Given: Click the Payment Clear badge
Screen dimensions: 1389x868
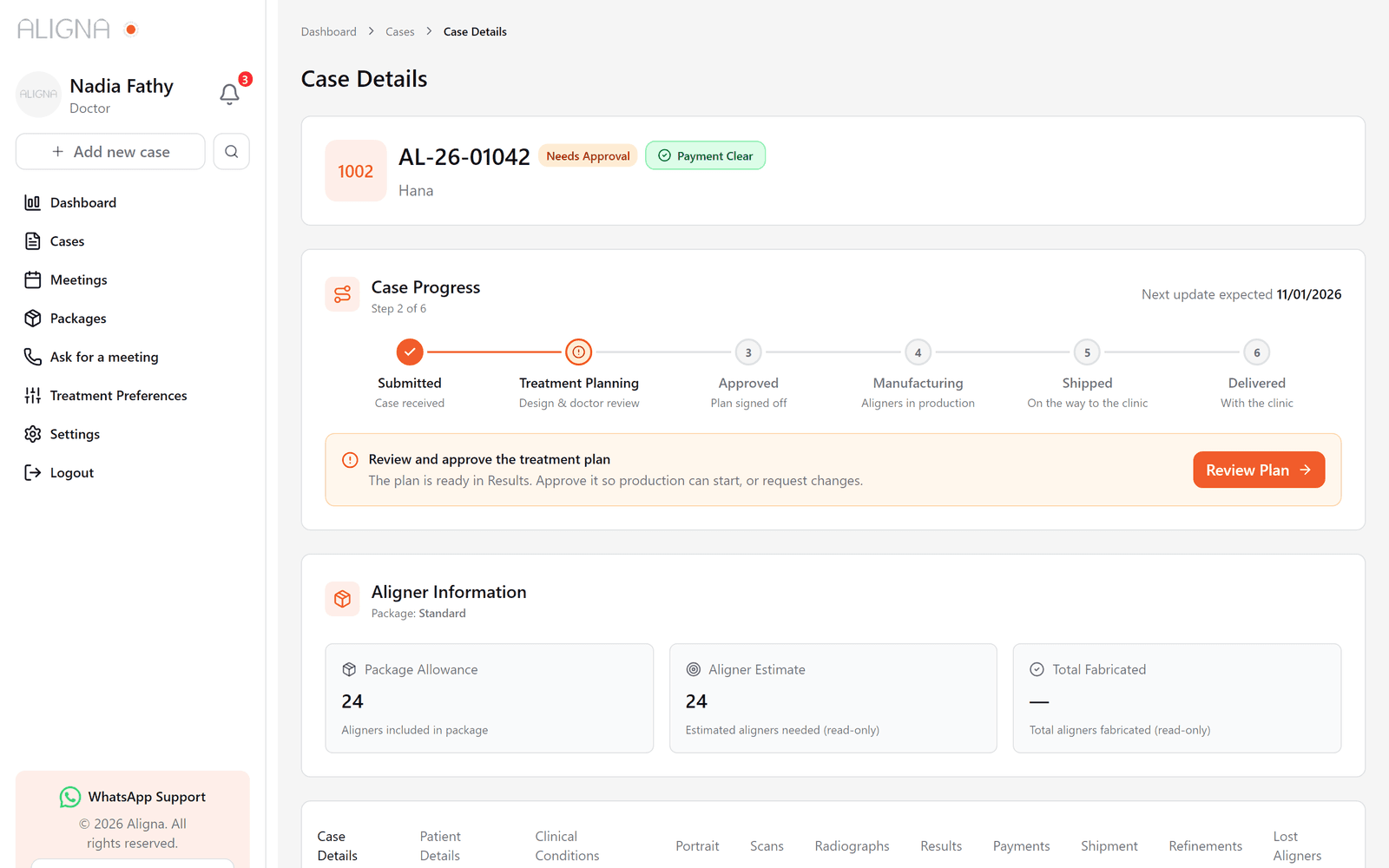Looking at the screenshot, I should [705, 155].
